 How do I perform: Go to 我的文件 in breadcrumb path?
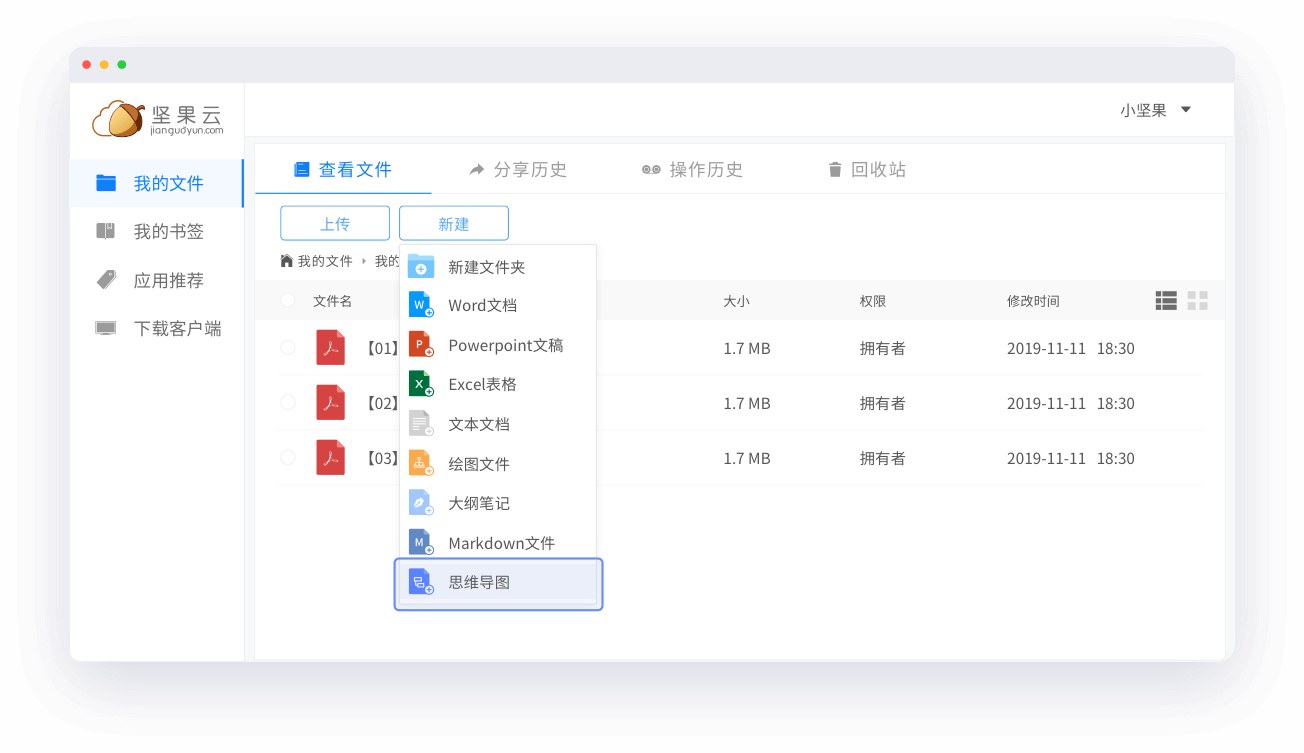pyautogui.click(x=324, y=261)
